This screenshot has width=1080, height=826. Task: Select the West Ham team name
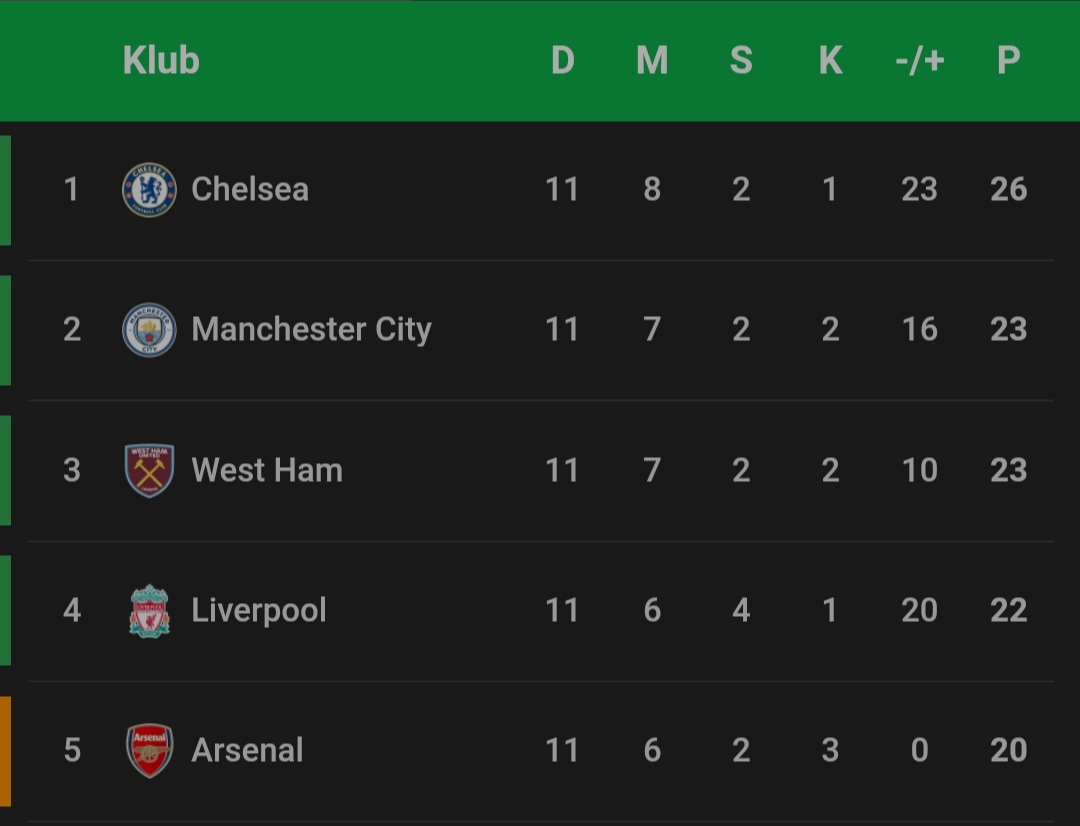point(267,470)
